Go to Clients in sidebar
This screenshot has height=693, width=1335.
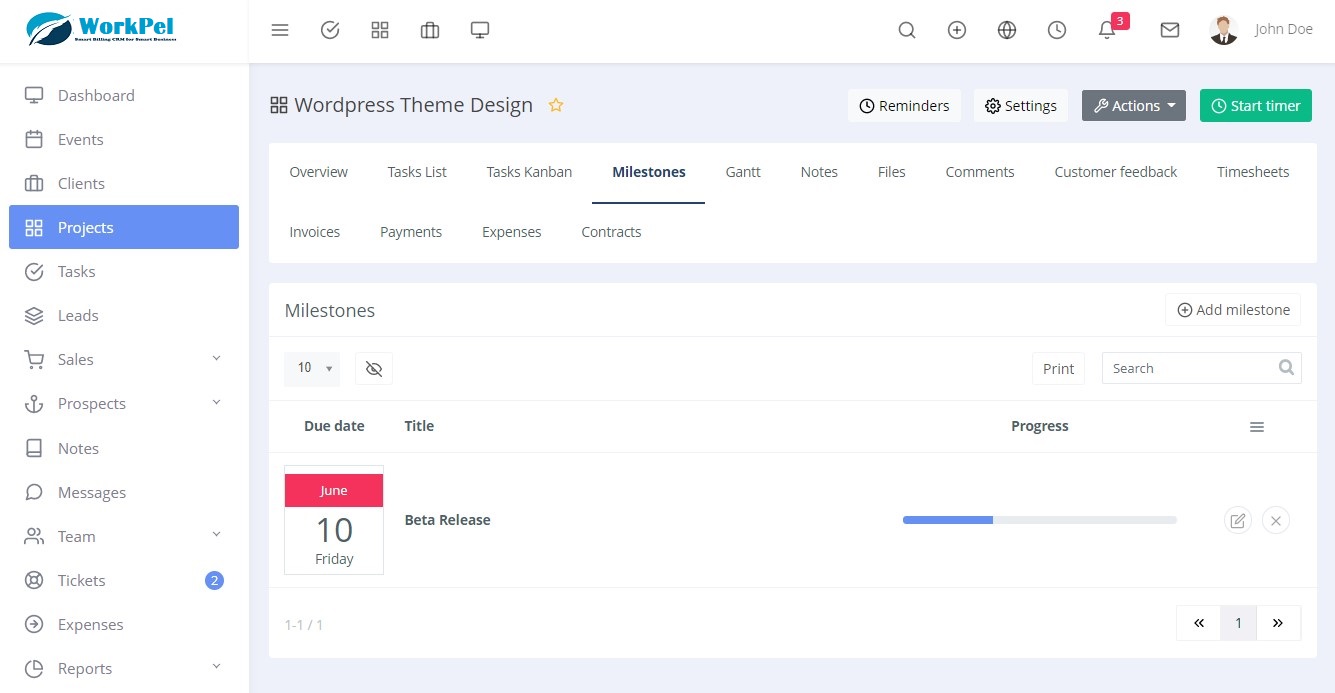[124, 183]
